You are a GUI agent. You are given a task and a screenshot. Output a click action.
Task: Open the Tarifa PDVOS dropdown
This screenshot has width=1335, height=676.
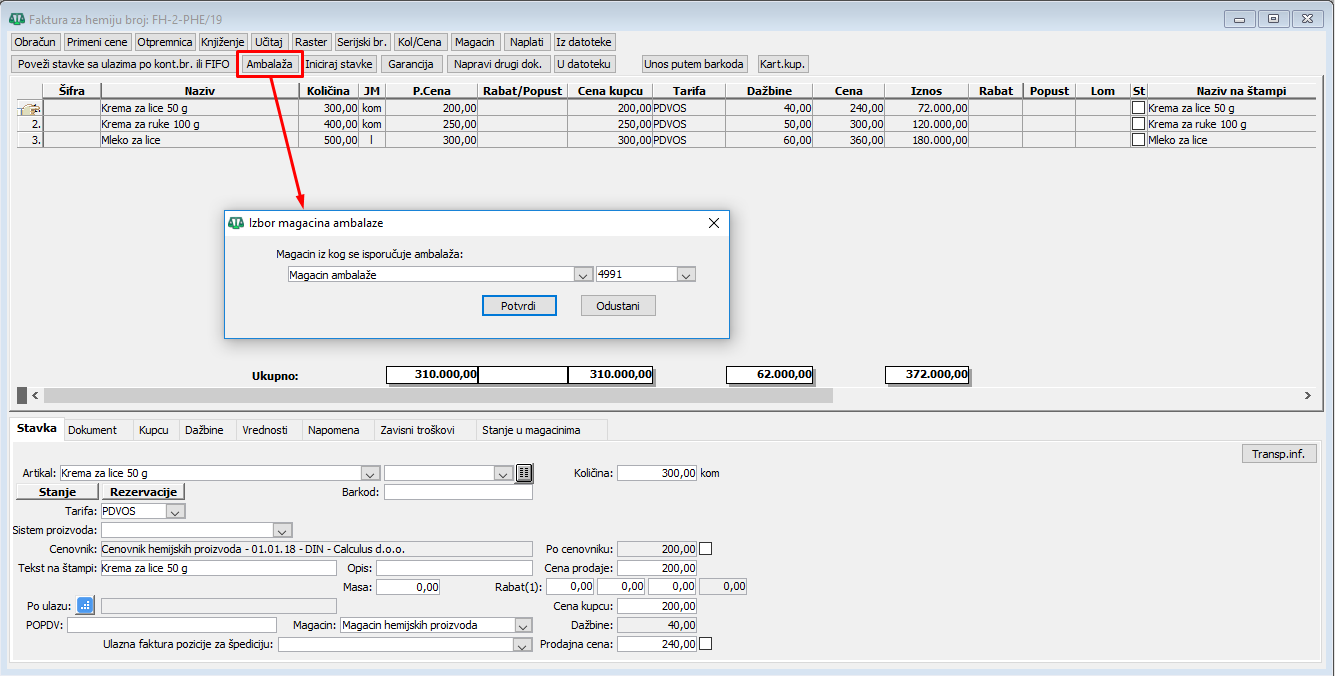[x=175, y=511]
